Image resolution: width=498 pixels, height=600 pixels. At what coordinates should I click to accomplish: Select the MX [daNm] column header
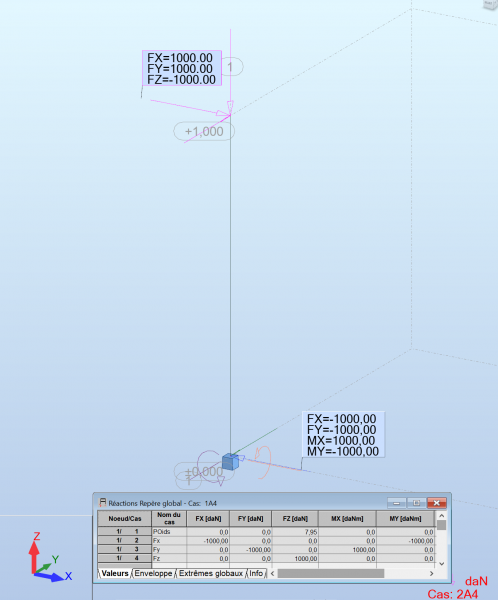[347, 518]
